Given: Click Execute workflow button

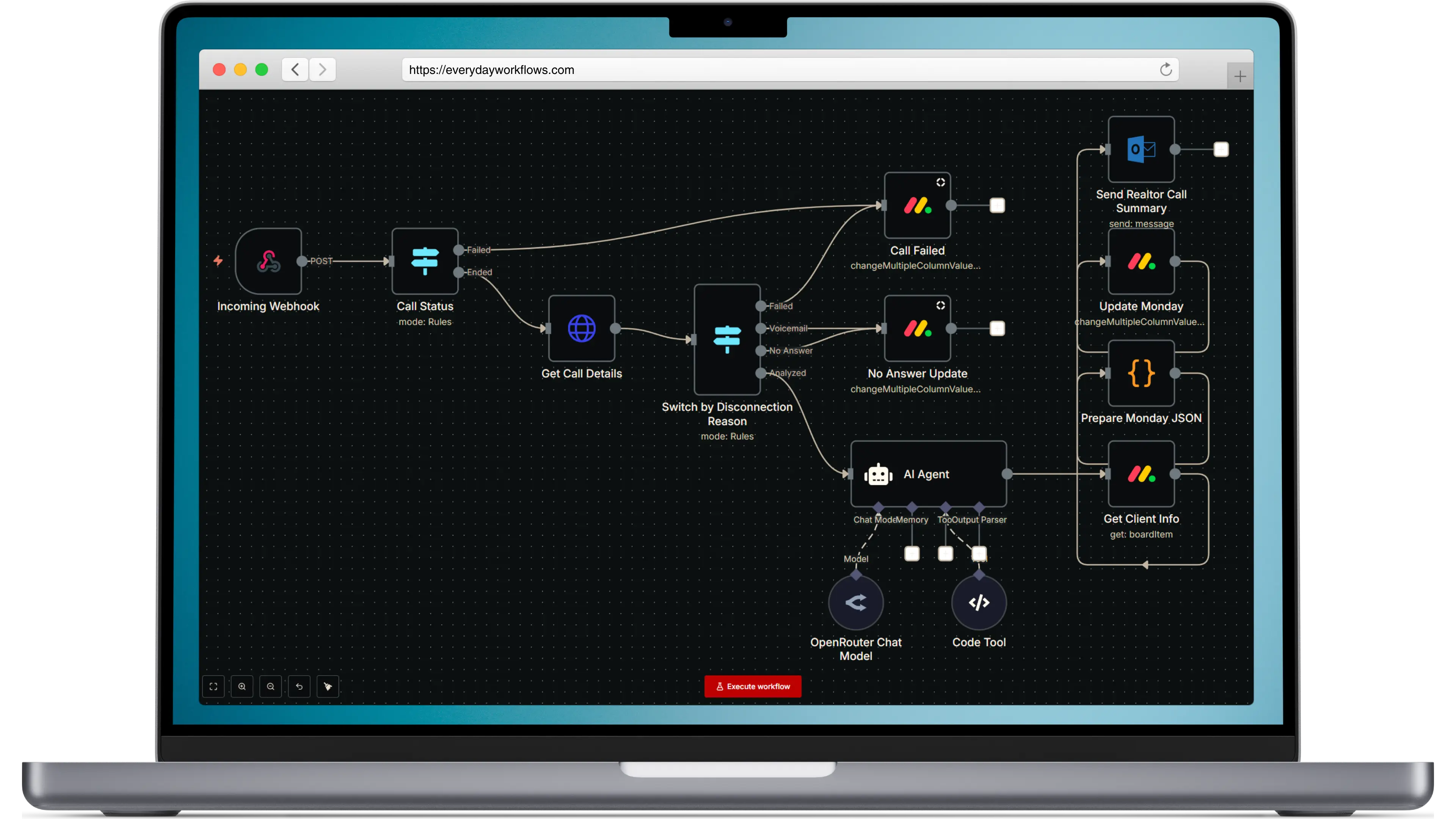Looking at the screenshot, I should [752, 686].
